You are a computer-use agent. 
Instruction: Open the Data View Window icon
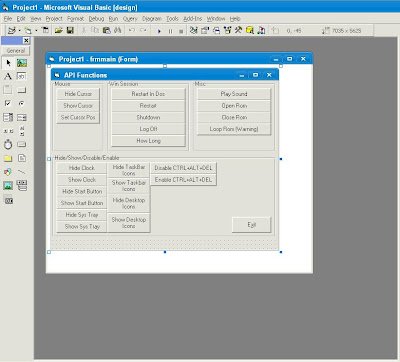(250, 31)
